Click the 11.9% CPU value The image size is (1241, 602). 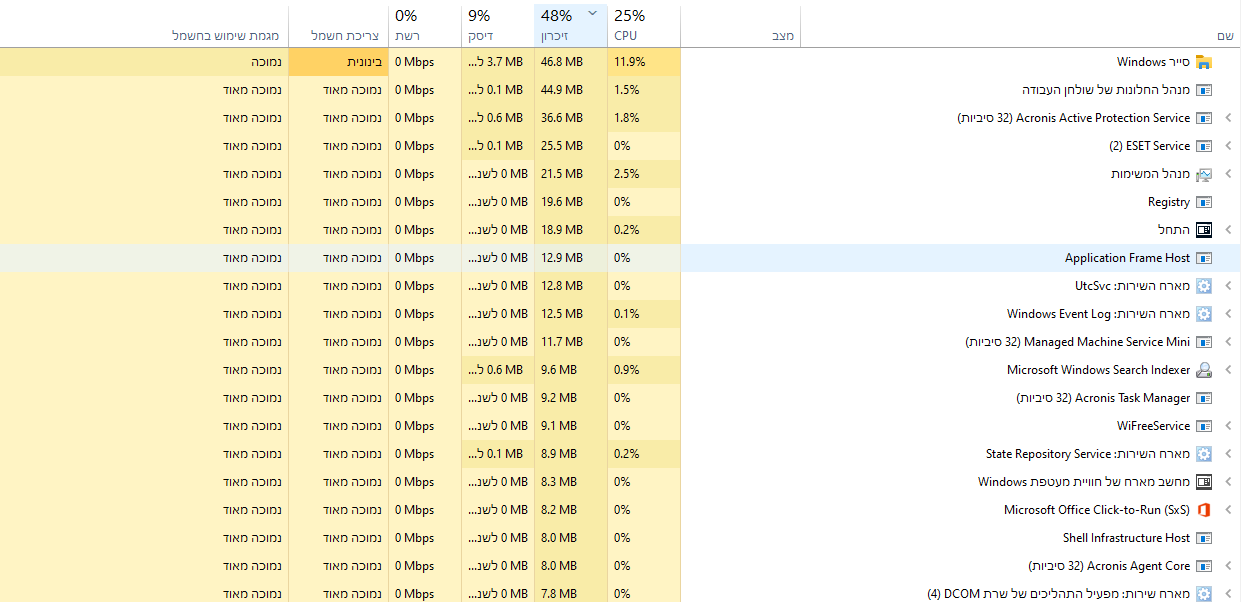click(x=630, y=62)
